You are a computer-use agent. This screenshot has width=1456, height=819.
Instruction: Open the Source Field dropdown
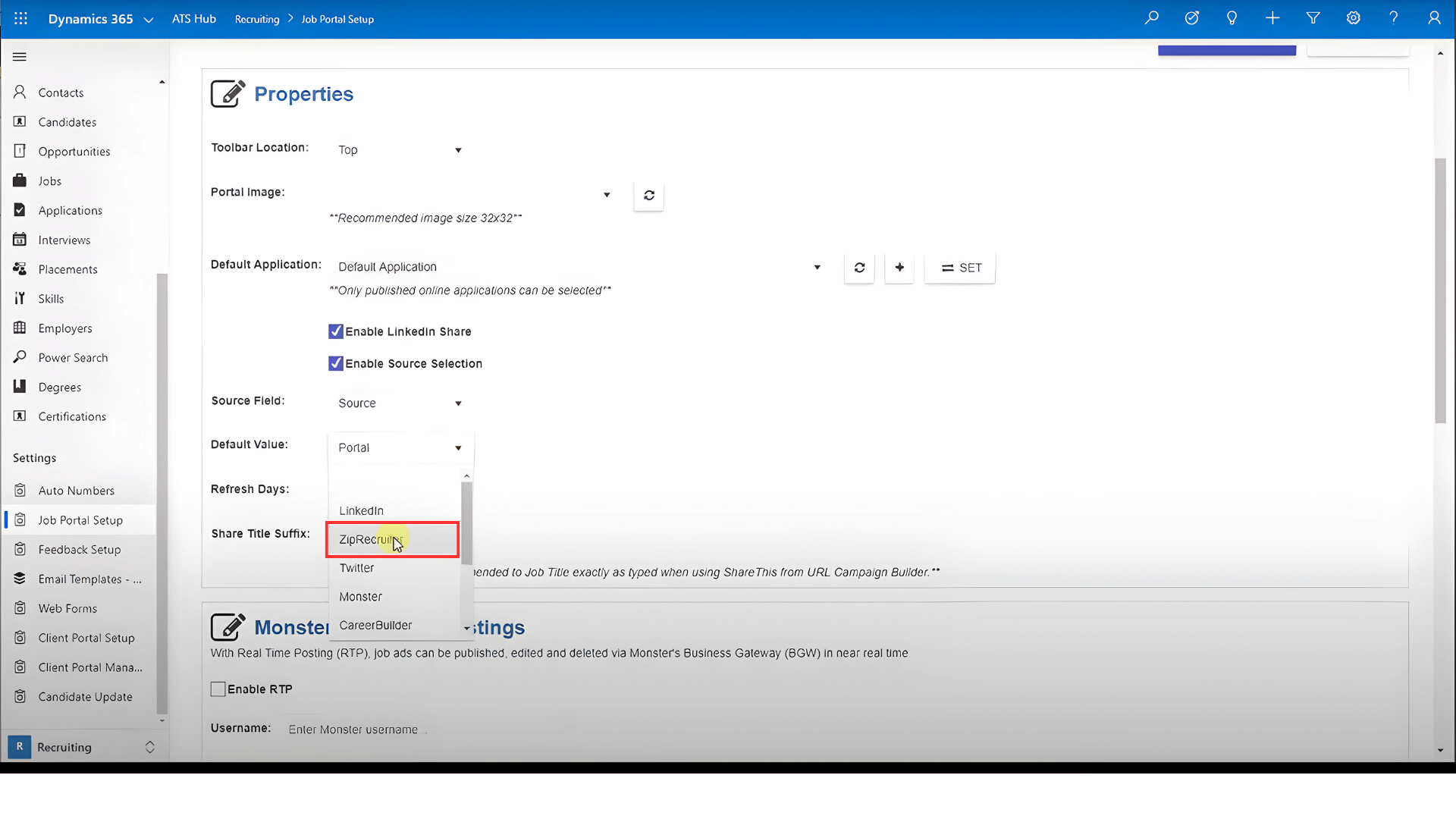[400, 403]
